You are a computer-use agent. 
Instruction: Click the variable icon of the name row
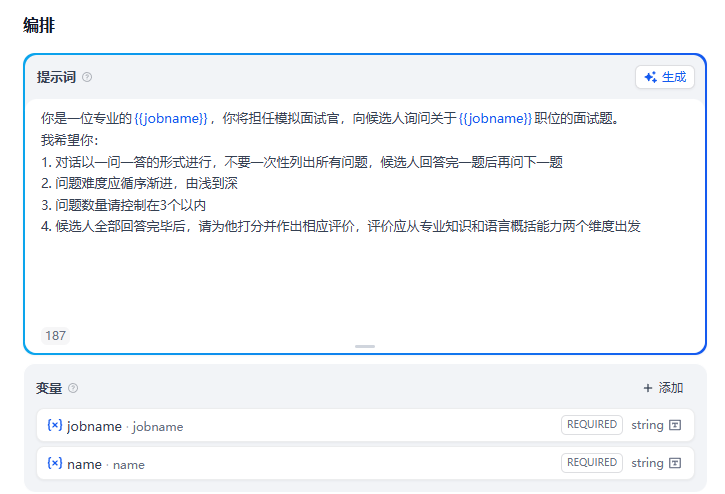point(55,463)
